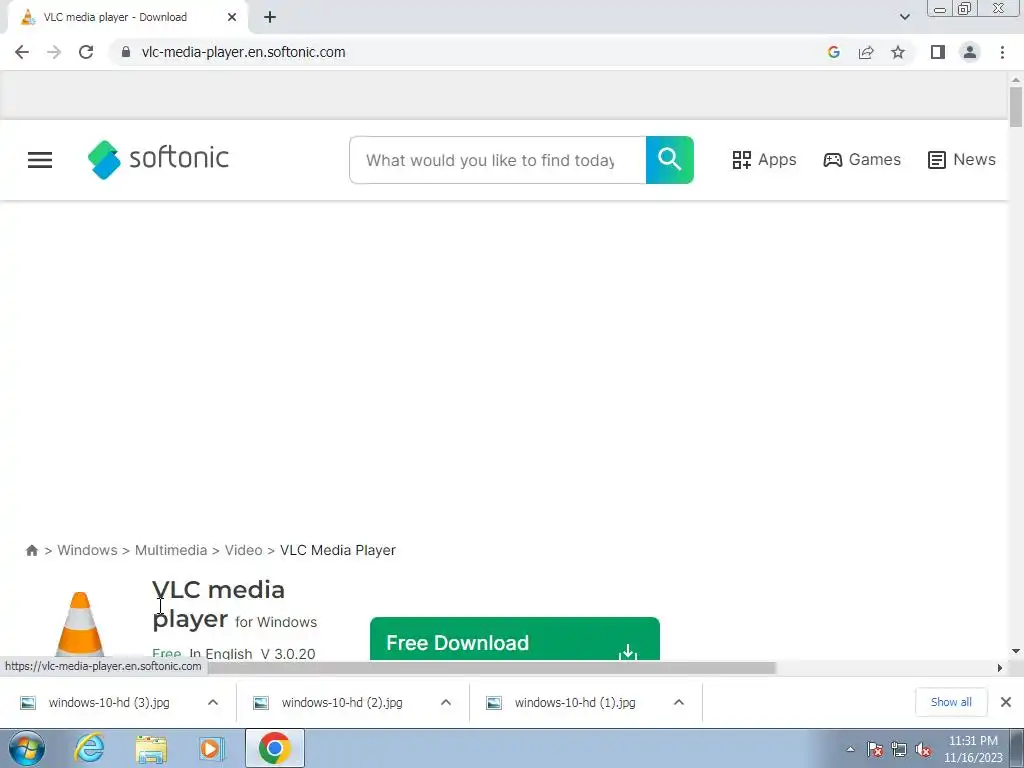View site information lock icon
1024x768 pixels.
click(x=126, y=52)
